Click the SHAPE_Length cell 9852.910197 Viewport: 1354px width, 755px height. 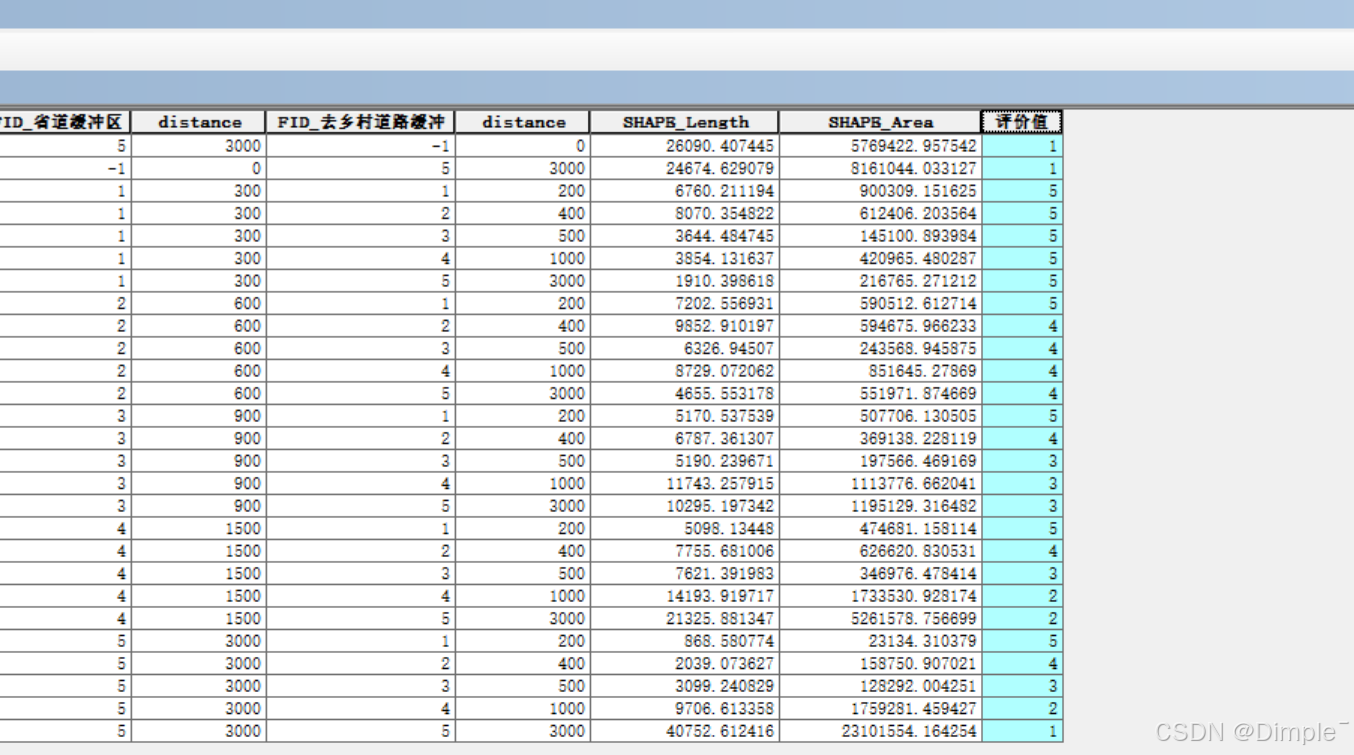[685, 325]
